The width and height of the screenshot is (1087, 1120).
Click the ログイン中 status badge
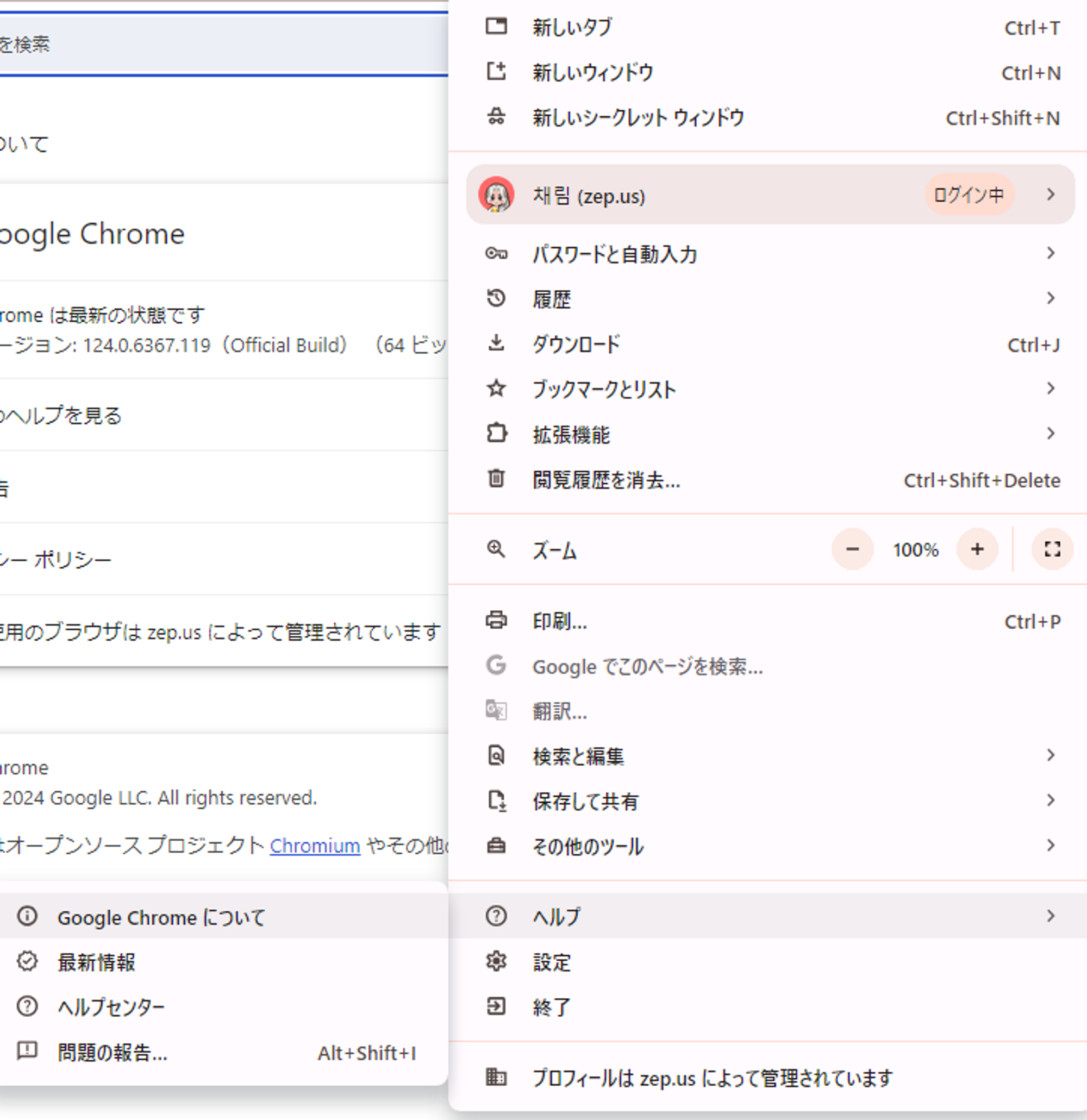tap(969, 195)
